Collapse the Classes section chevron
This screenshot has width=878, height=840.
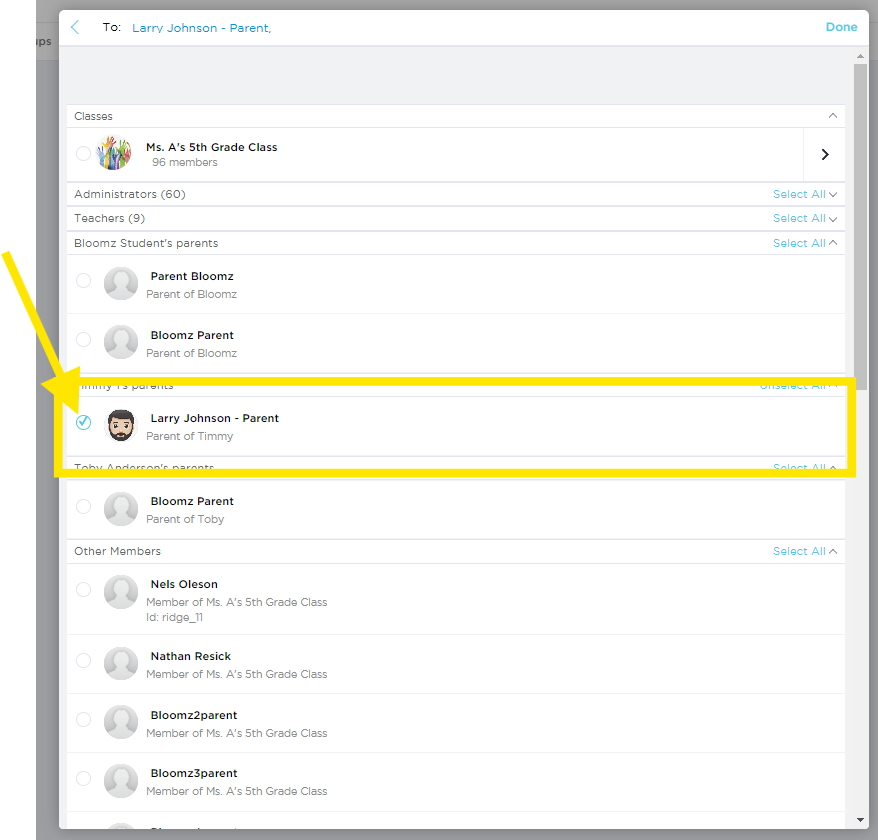click(x=833, y=115)
